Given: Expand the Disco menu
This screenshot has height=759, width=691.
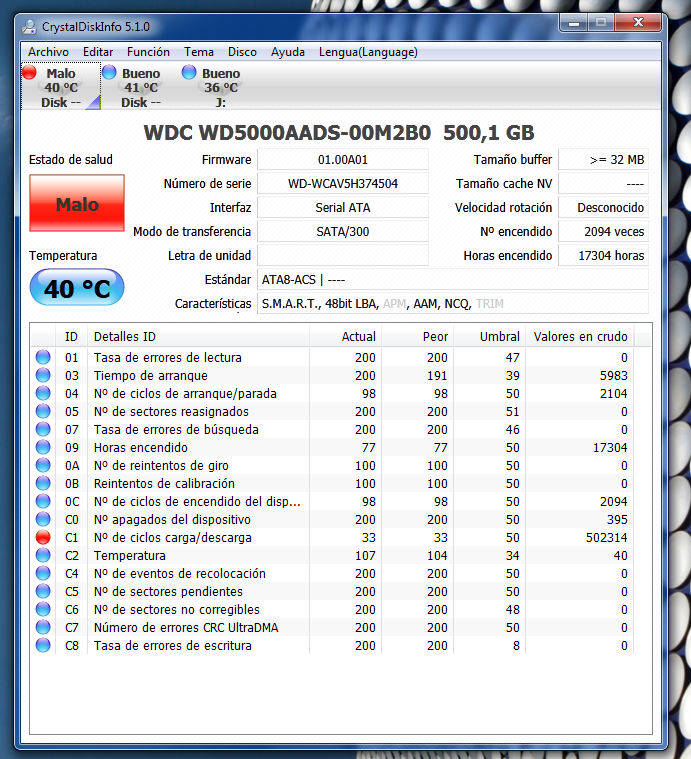Looking at the screenshot, I should [x=242, y=52].
